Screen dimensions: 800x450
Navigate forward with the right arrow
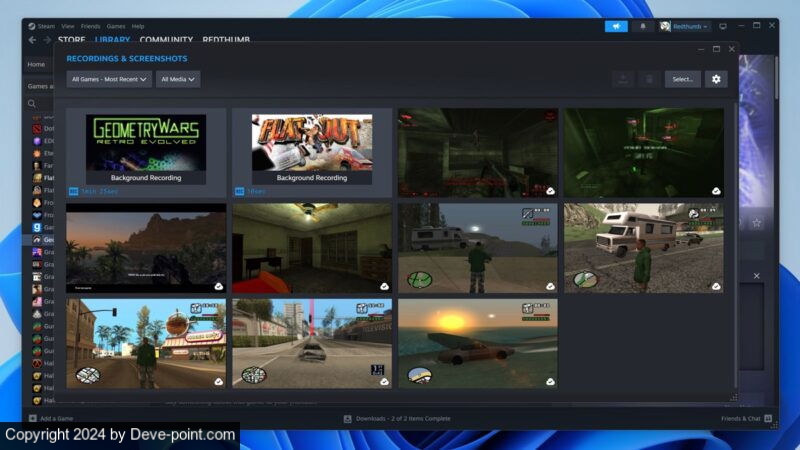tap(47, 40)
